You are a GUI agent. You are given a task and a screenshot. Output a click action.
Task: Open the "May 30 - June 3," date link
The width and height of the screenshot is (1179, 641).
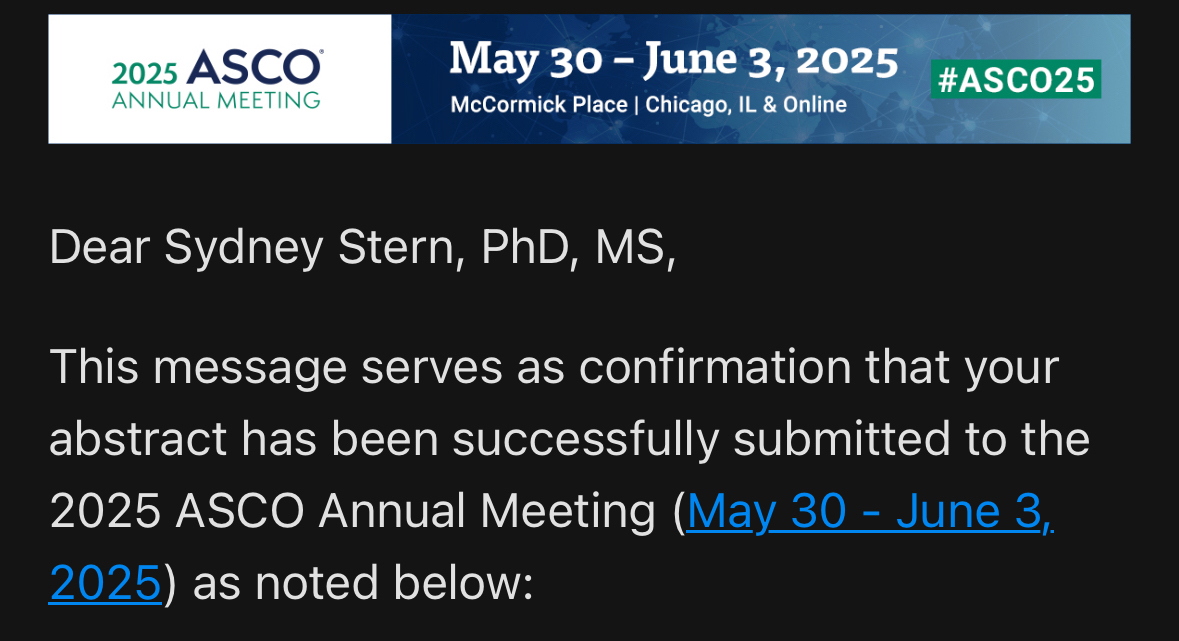(x=870, y=511)
